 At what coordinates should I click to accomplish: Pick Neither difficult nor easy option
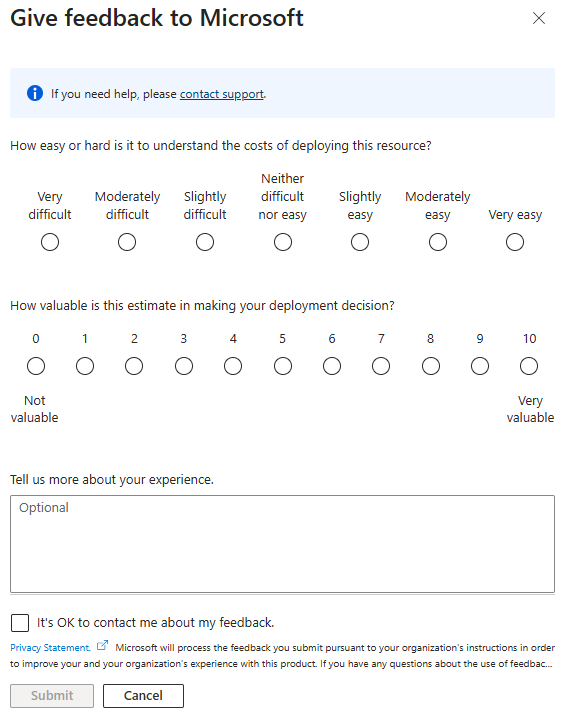(283, 242)
